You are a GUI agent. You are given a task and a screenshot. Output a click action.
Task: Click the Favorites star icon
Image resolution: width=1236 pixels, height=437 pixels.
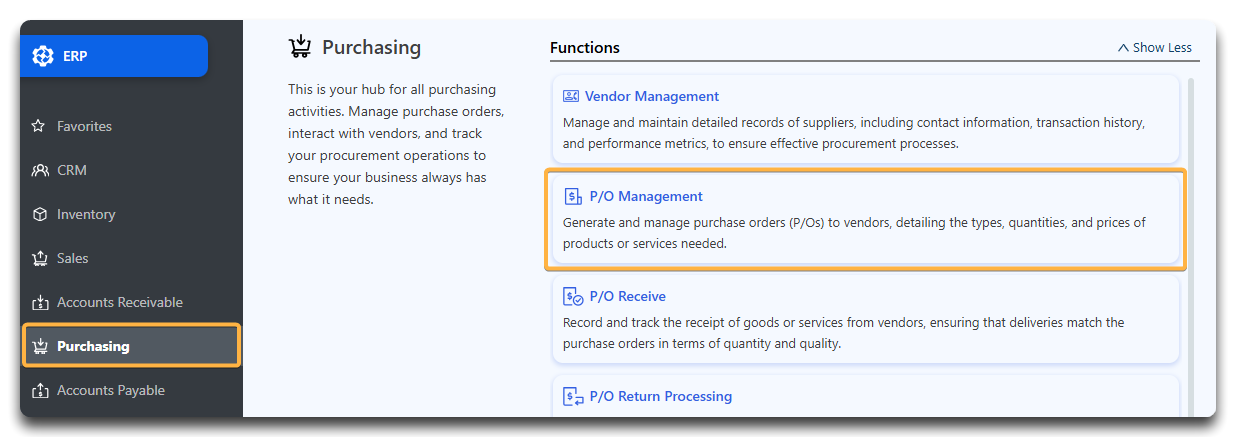39,126
